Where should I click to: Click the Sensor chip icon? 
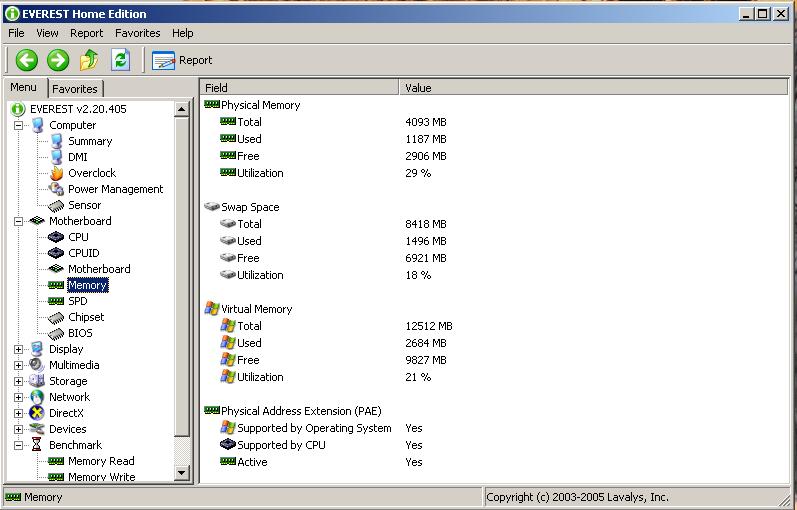tap(56, 205)
